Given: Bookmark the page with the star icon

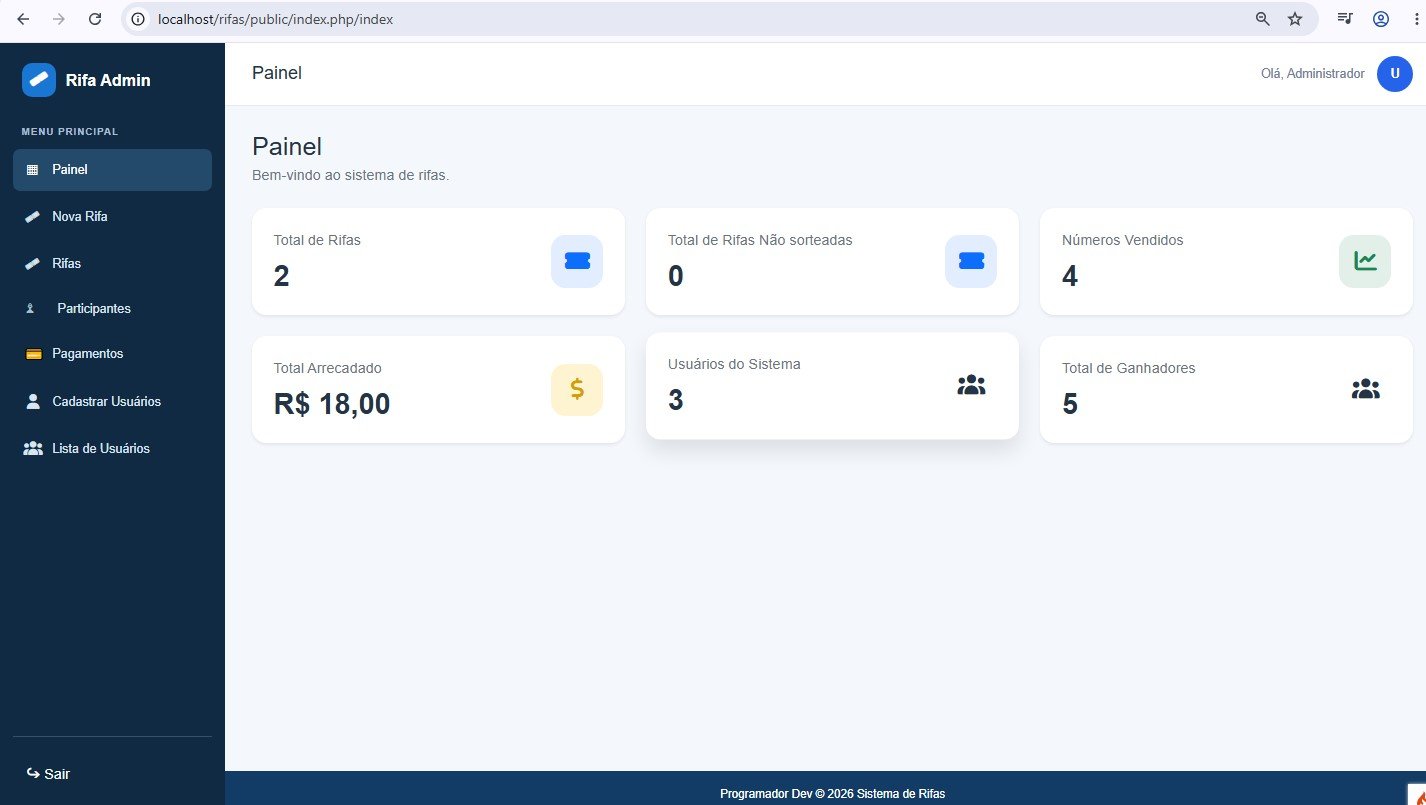Looking at the screenshot, I should (x=1295, y=19).
